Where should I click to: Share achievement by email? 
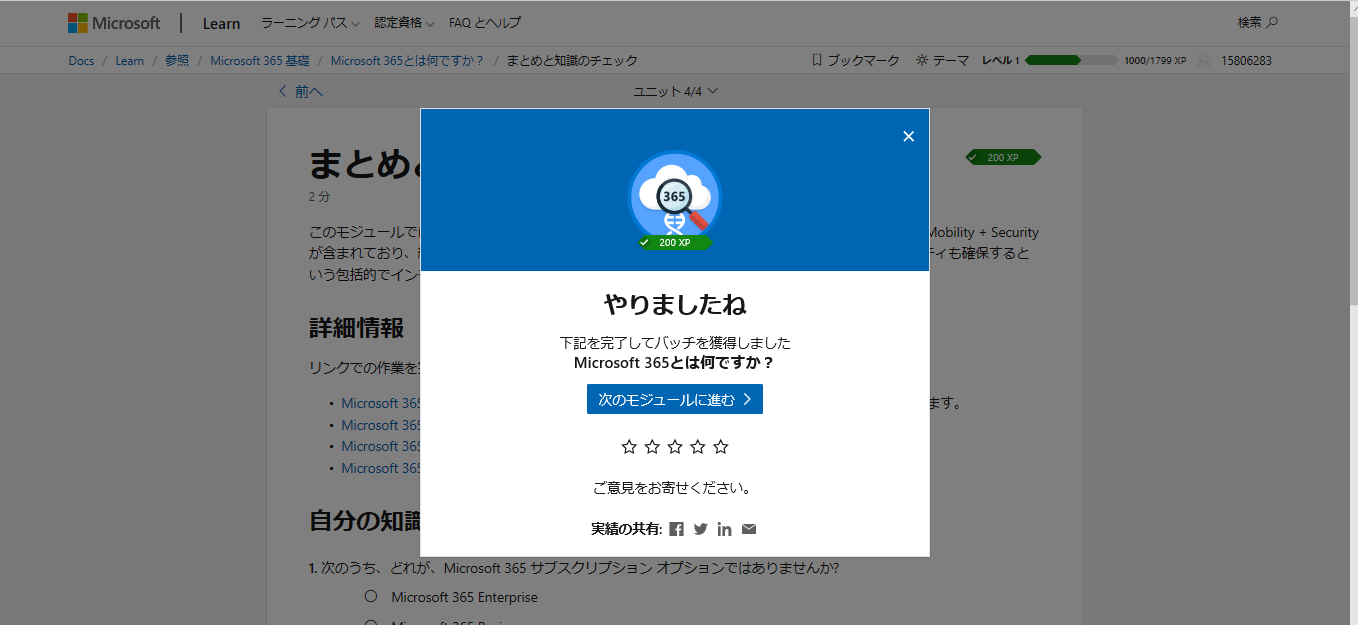click(749, 529)
